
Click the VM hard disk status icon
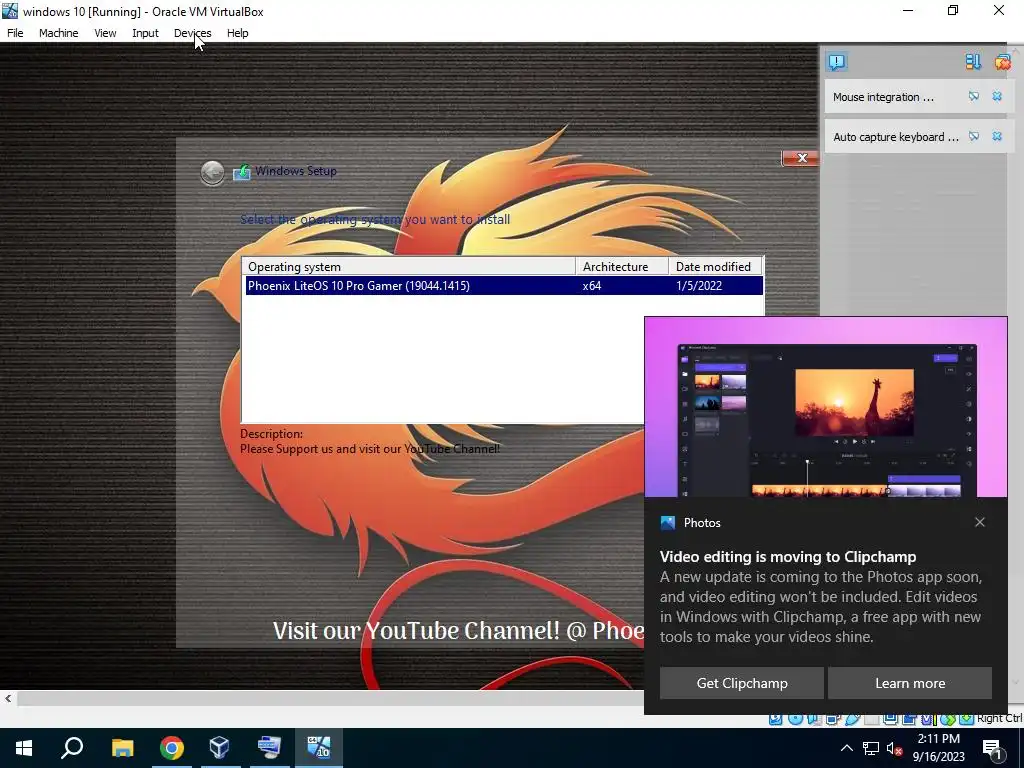coord(775,719)
